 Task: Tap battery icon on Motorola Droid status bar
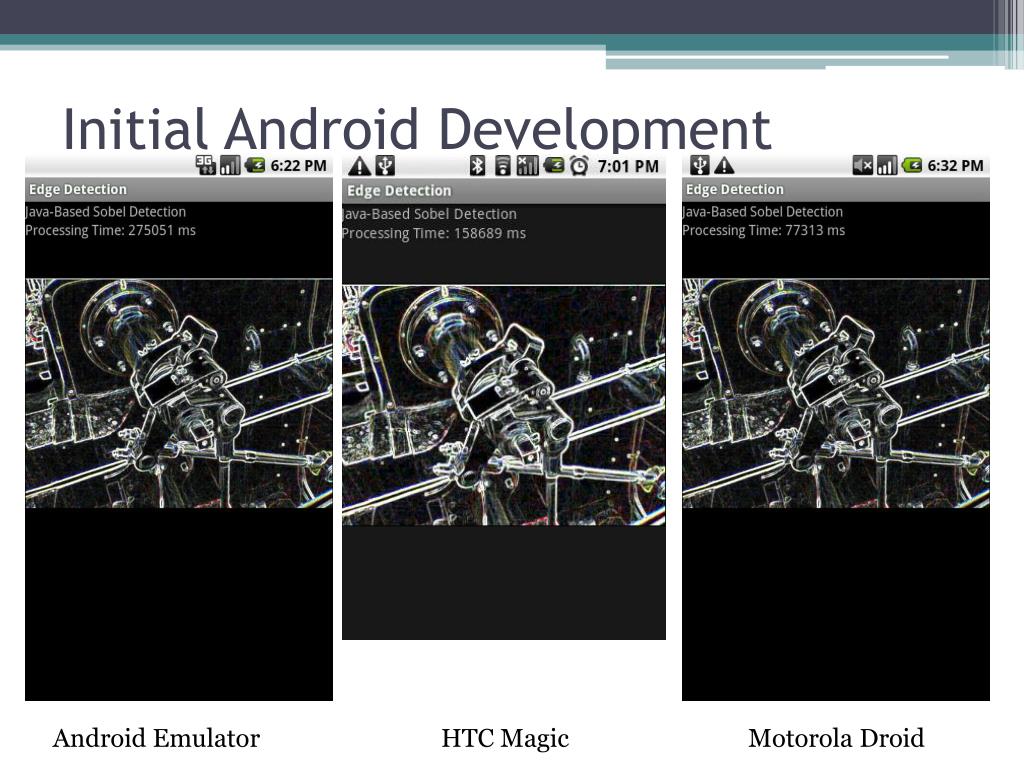tap(912, 165)
